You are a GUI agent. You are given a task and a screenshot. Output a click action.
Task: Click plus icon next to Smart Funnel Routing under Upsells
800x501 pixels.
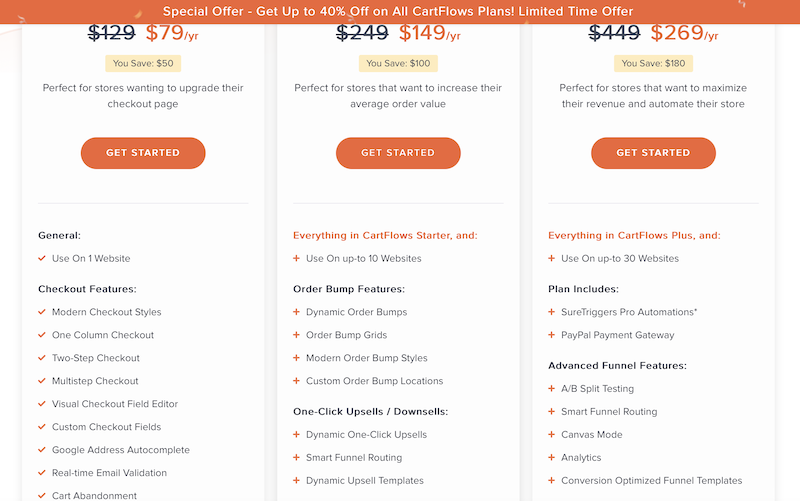pyautogui.click(x=297, y=457)
